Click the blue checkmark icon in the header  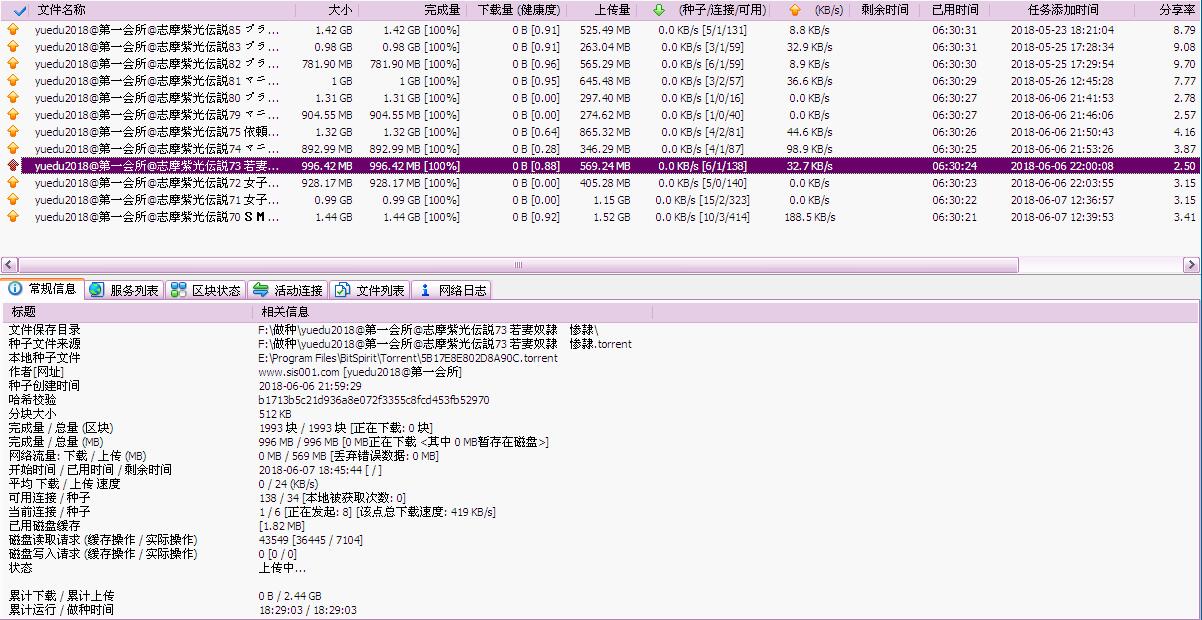pyautogui.click(x=20, y=10)
